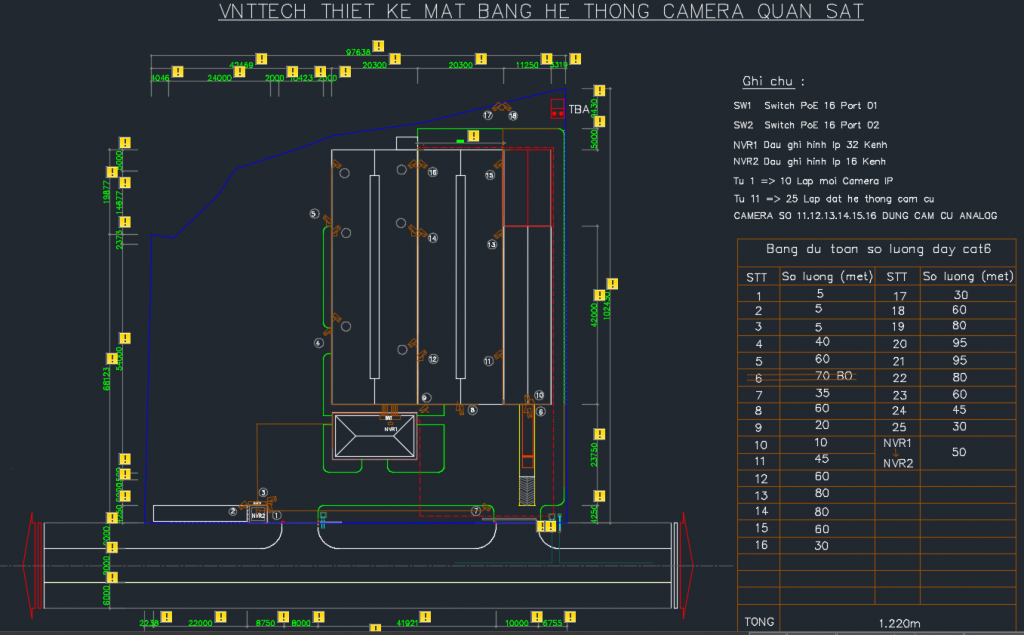
Task: Click camera number 13 circle marker
Action: (x=492, y=244)
